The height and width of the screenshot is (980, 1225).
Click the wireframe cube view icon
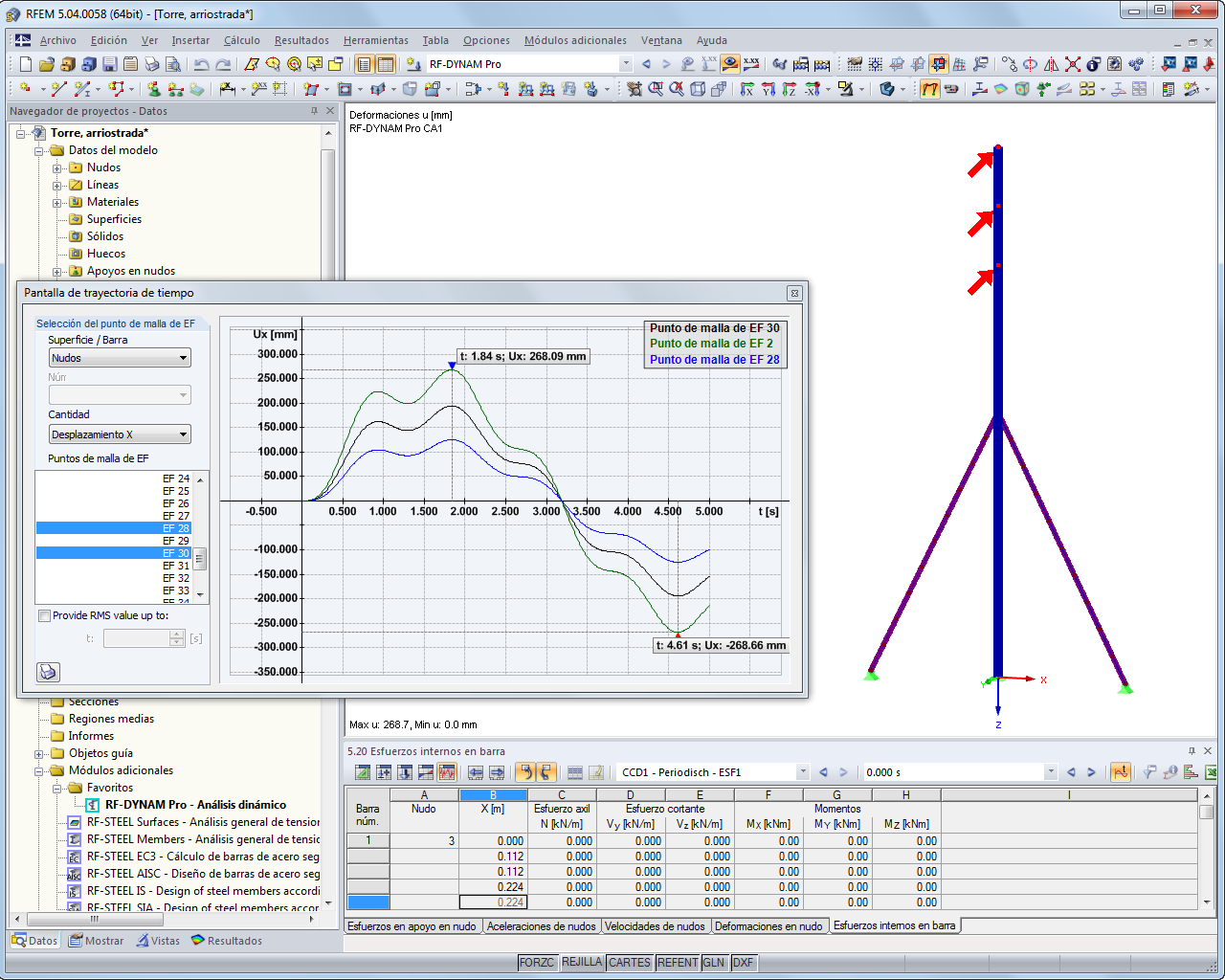click(x=698, y=89)
